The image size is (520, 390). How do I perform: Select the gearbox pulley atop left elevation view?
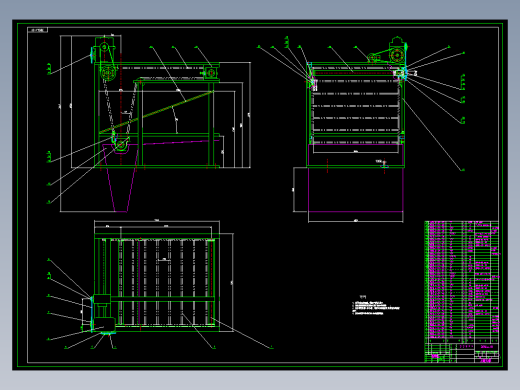(104, 48)
